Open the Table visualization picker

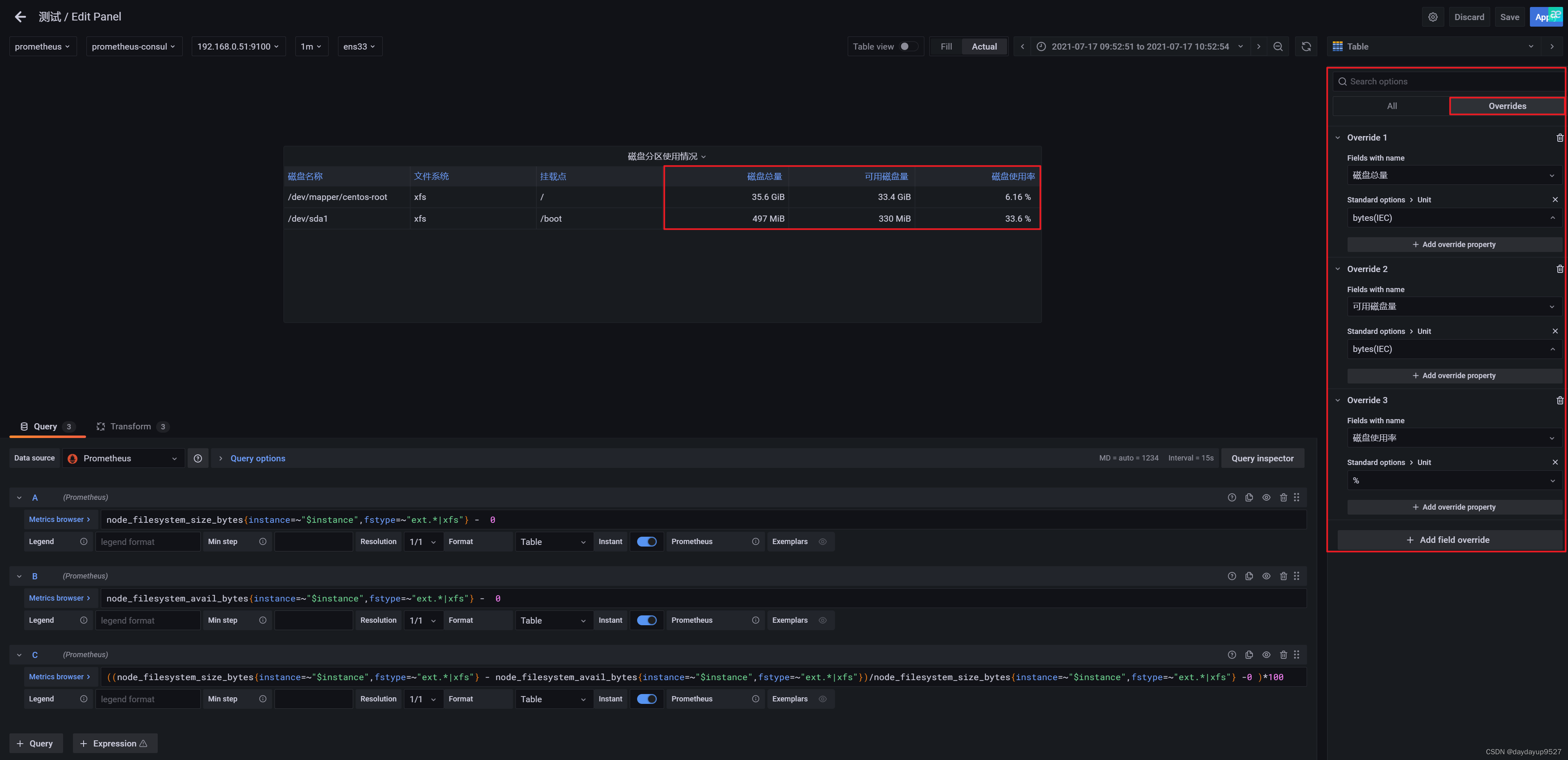[x=1434, y=47]
